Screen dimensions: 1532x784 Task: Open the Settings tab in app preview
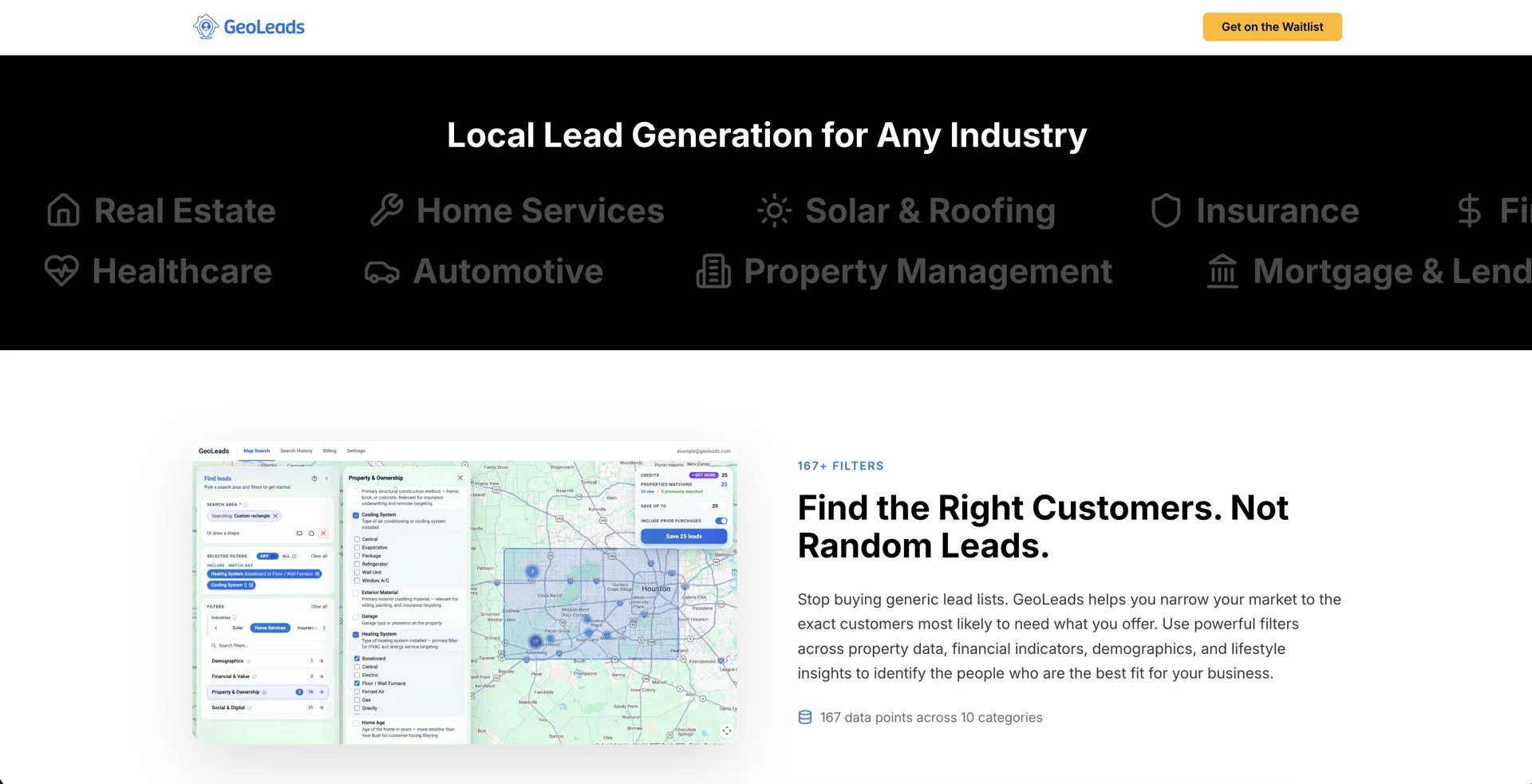[356, 451]
